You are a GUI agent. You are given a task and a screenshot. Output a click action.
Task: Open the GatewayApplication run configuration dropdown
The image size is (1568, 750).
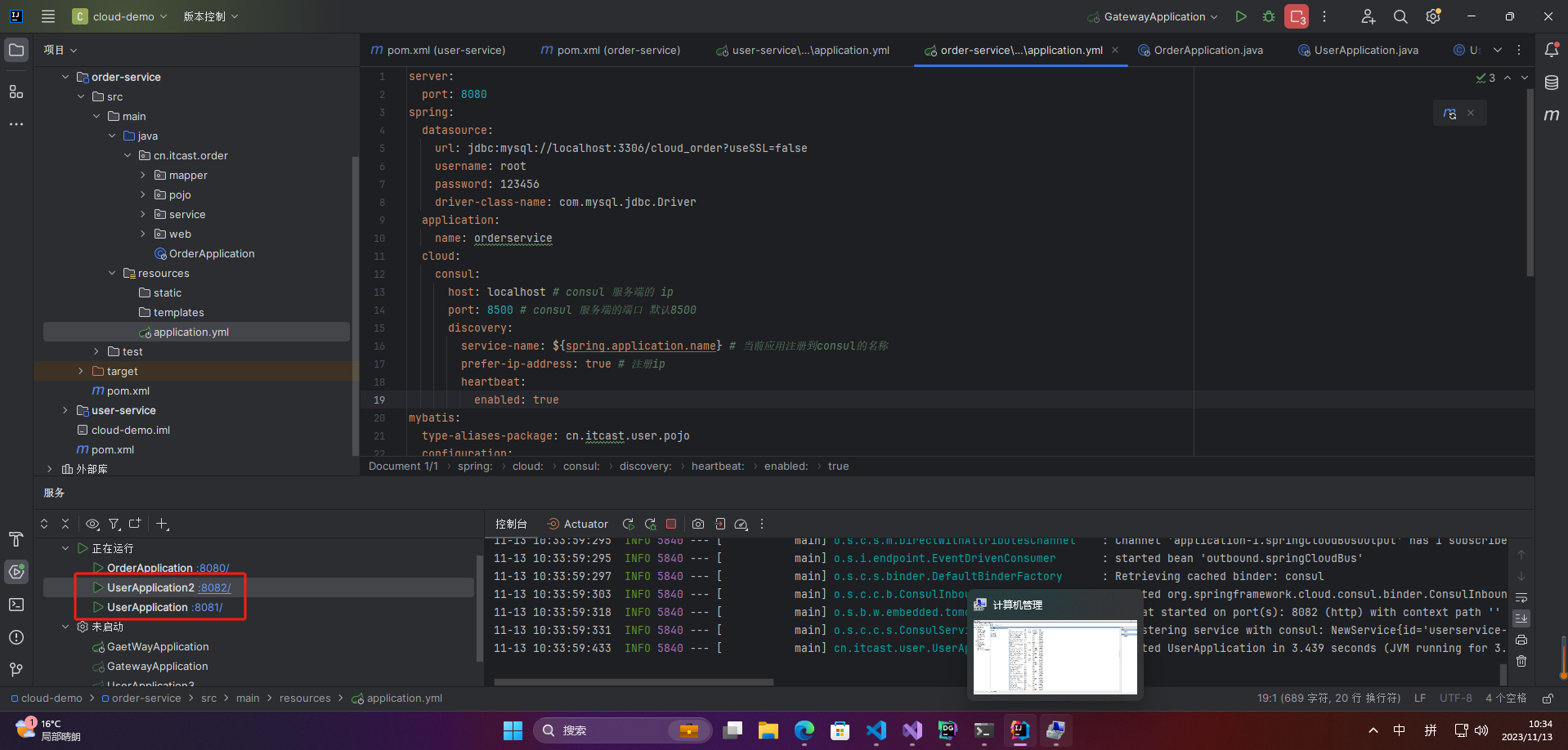pyautogui.click(x=1154, y=16)
